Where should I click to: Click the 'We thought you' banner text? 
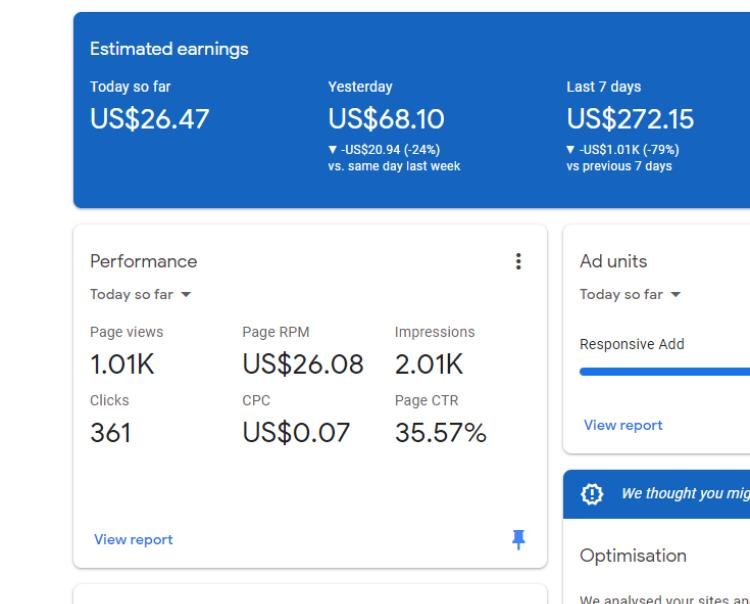685,494
